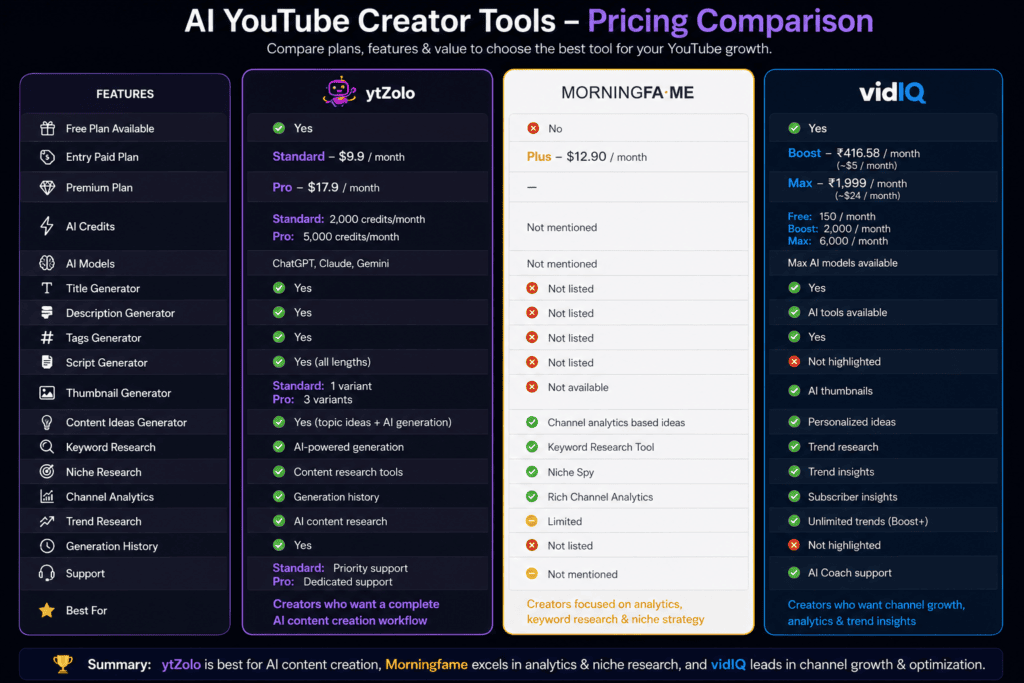1024x683 pixels.
Task: Click the red X beside Morningfame's No
Action: pyautogui.click(x=533, y=129)
